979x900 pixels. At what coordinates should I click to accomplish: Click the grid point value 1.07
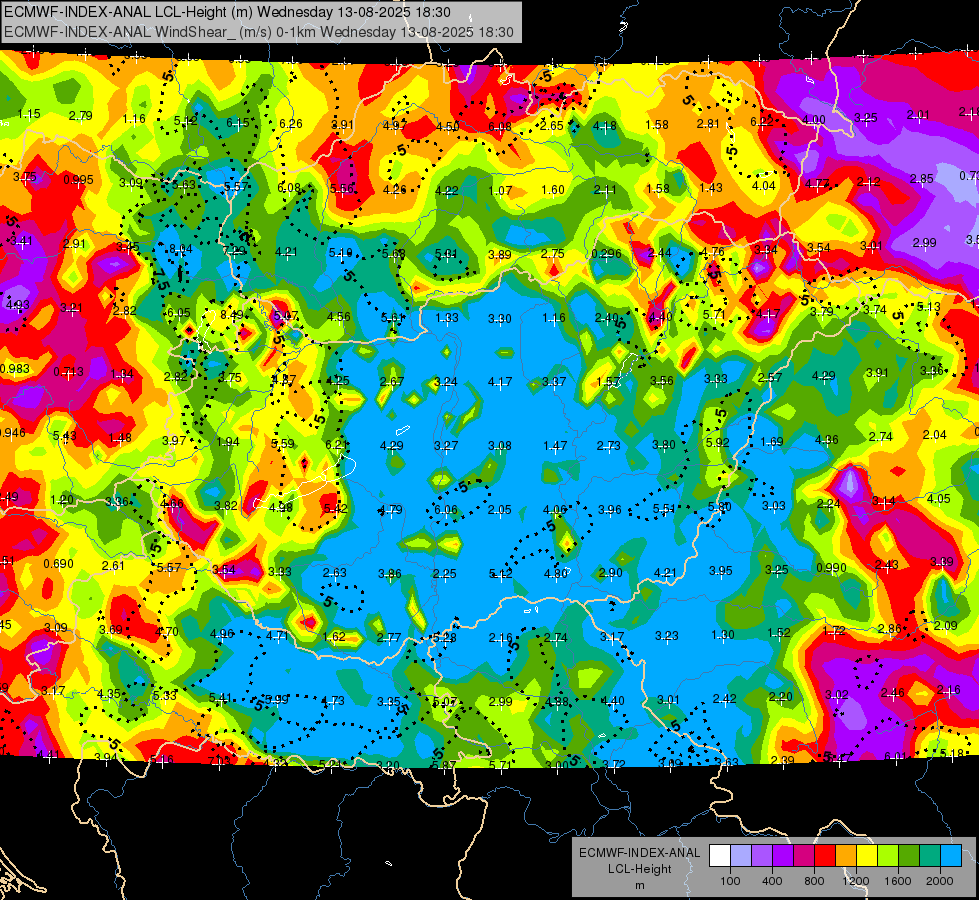click(x=500, y=190)
